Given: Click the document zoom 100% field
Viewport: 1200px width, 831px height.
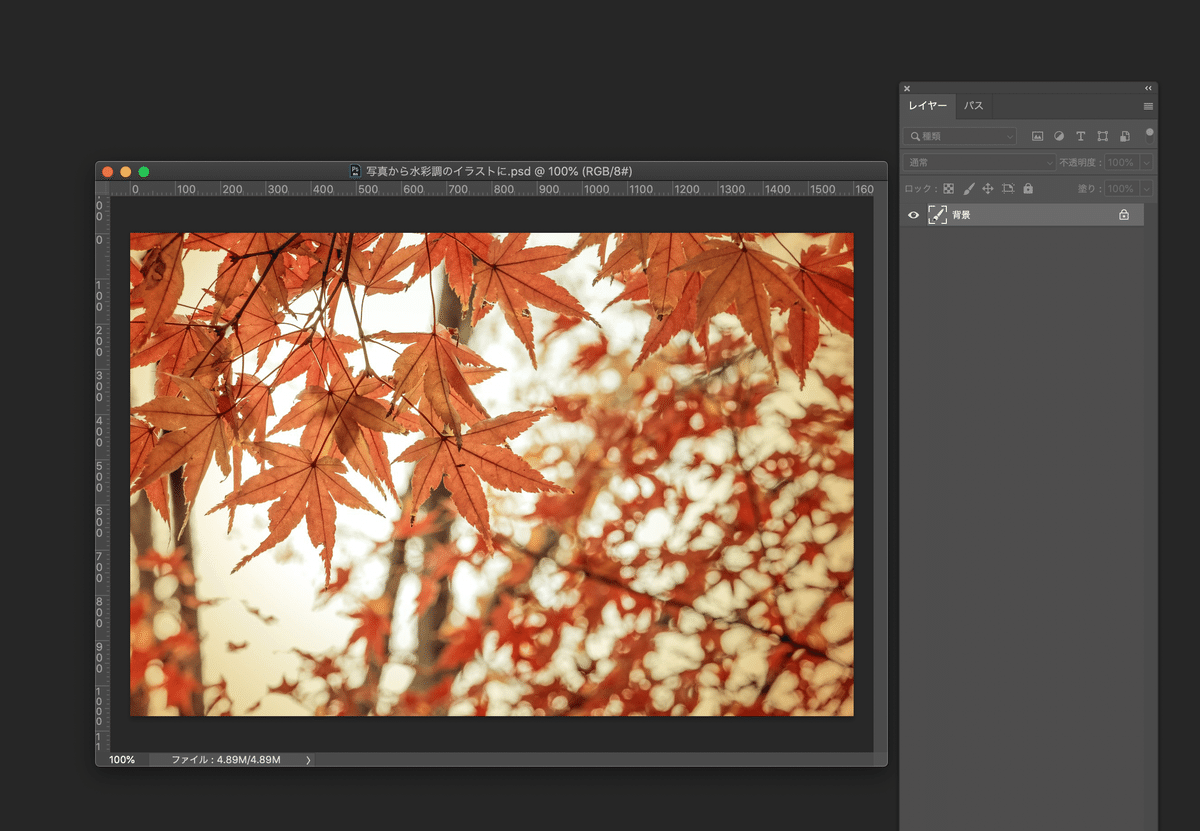Looking at the screenshot, I should pyautogui.click(x=122, y=760).
